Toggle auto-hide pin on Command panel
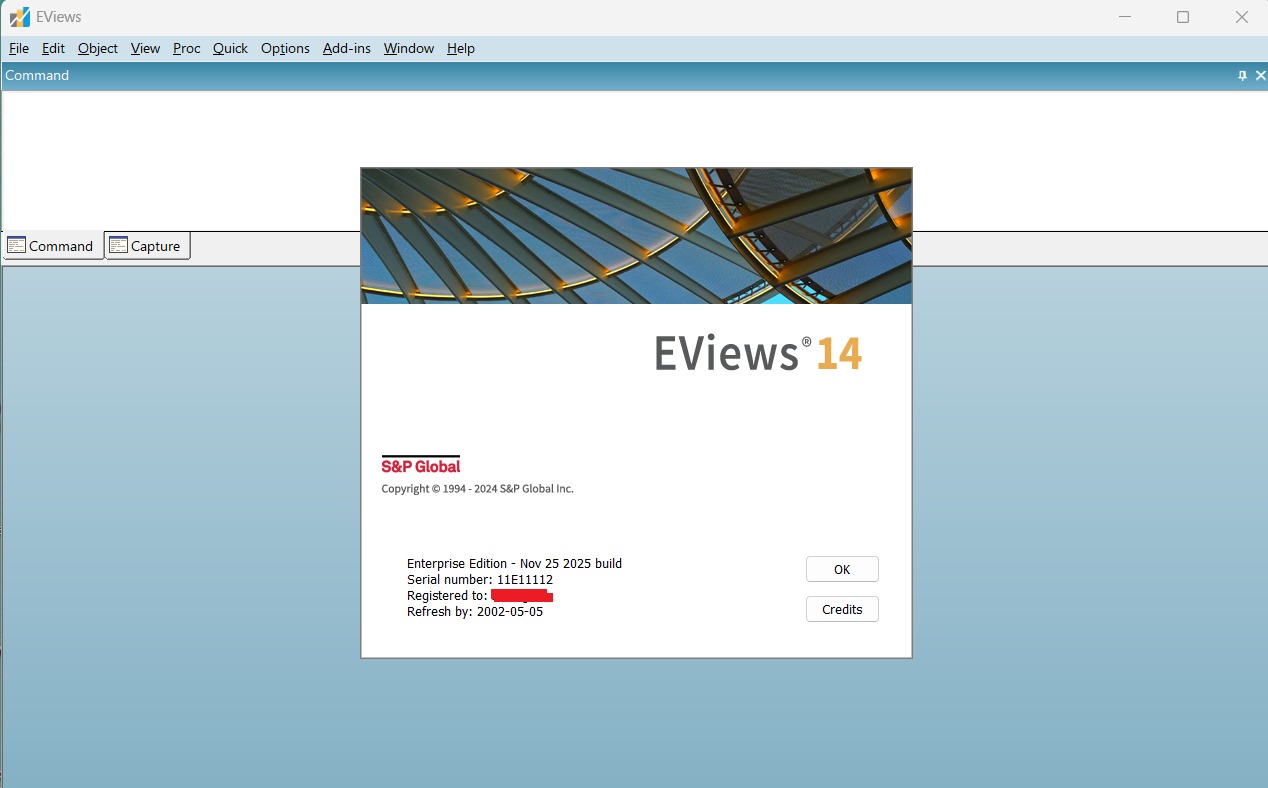Screen dimensions: 1268x788 (1243, 76)
